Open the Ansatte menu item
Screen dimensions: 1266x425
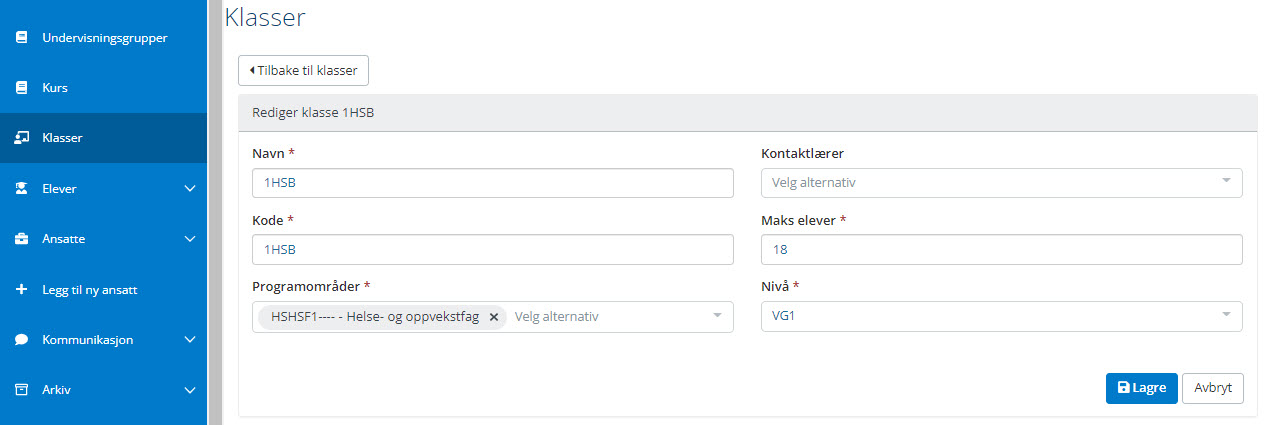(103, 239)
